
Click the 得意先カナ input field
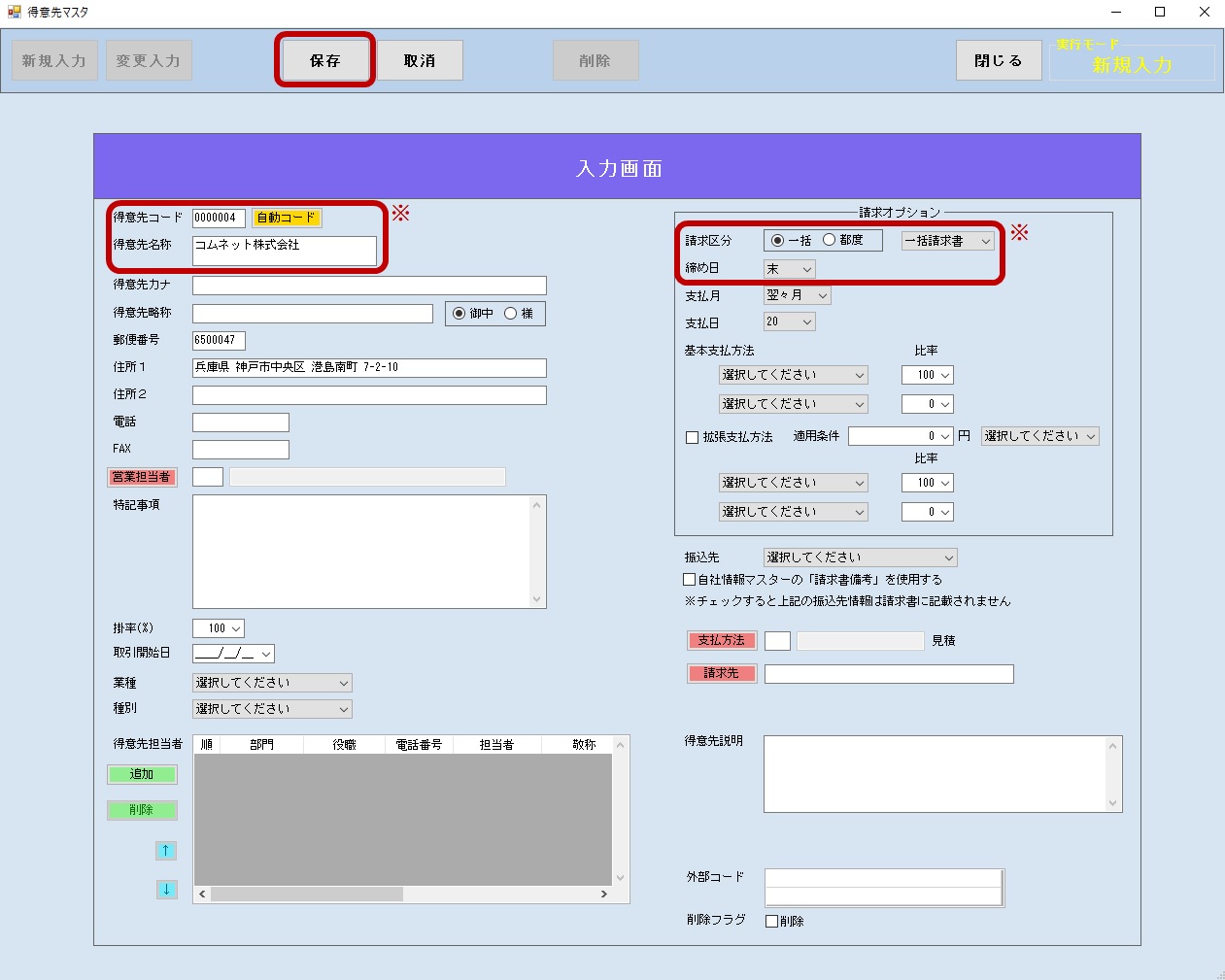pos(369,286)
